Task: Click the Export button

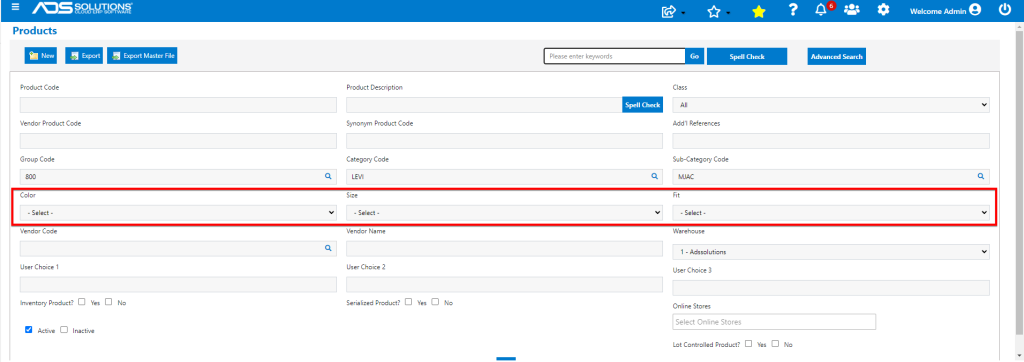Action: 84,56
